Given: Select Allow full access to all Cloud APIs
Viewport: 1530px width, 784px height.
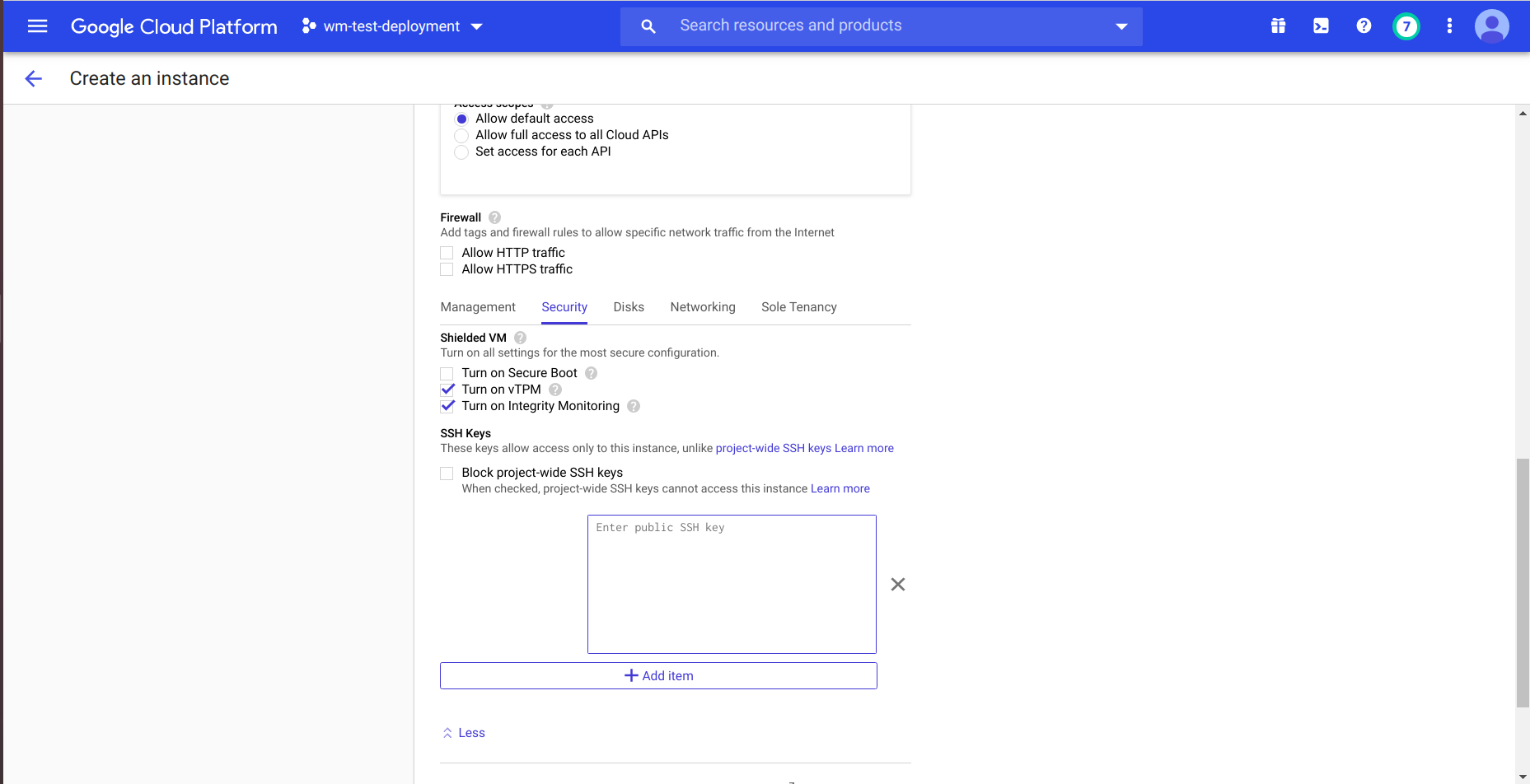Looking at the screenshot, I should 461,135.
